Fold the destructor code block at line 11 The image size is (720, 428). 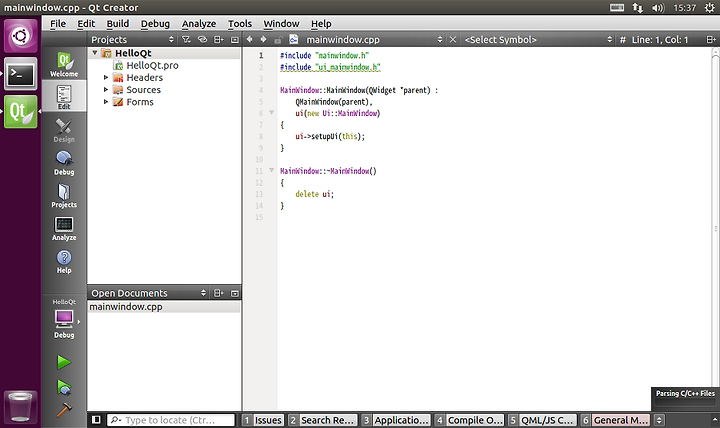271,170
